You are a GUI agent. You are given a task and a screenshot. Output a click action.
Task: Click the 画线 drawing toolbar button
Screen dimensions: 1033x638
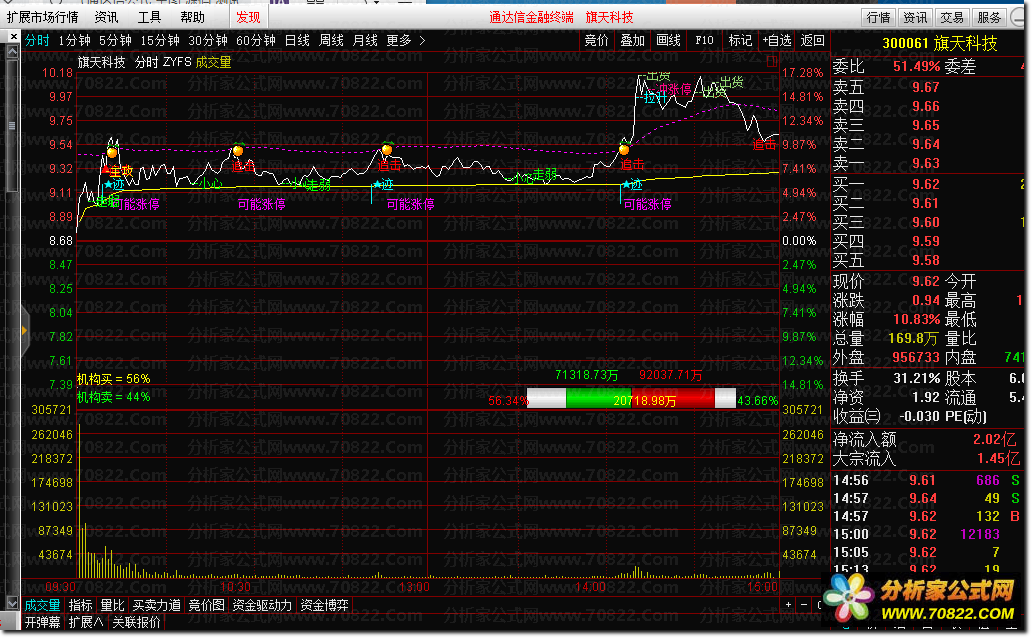[x=668, y=41]
